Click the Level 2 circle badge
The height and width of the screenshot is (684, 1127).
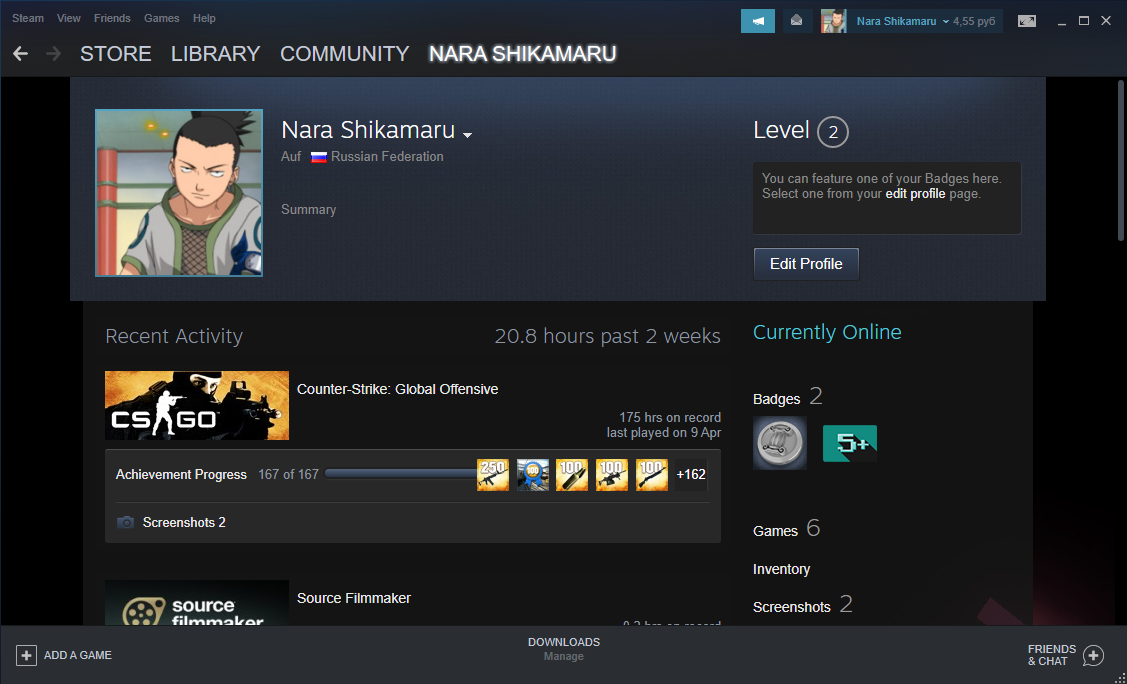[x=833, y=132]
